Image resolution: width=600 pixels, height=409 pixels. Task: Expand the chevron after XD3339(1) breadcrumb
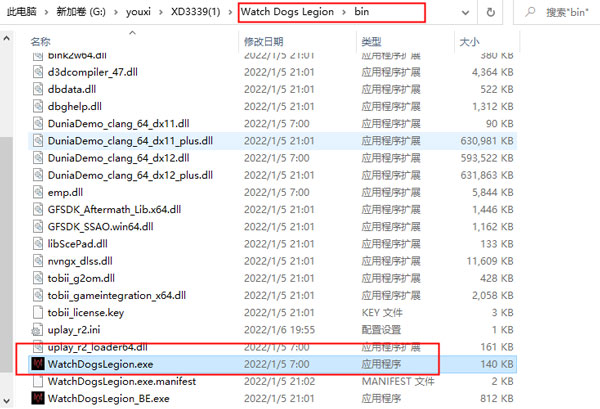coord(230,12)
